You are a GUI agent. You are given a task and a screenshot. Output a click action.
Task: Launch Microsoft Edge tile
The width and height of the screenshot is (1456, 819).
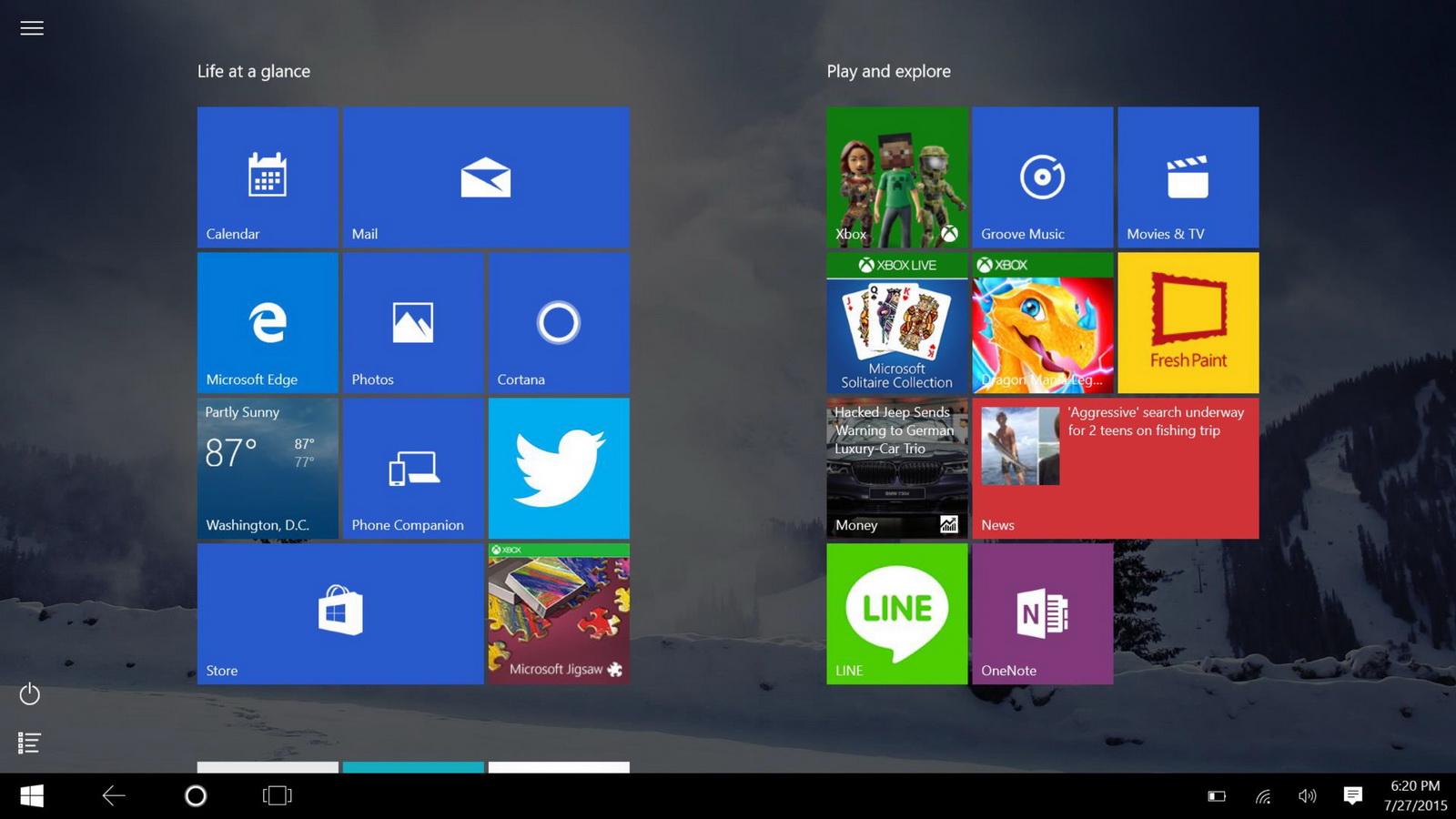coord(268,323)
